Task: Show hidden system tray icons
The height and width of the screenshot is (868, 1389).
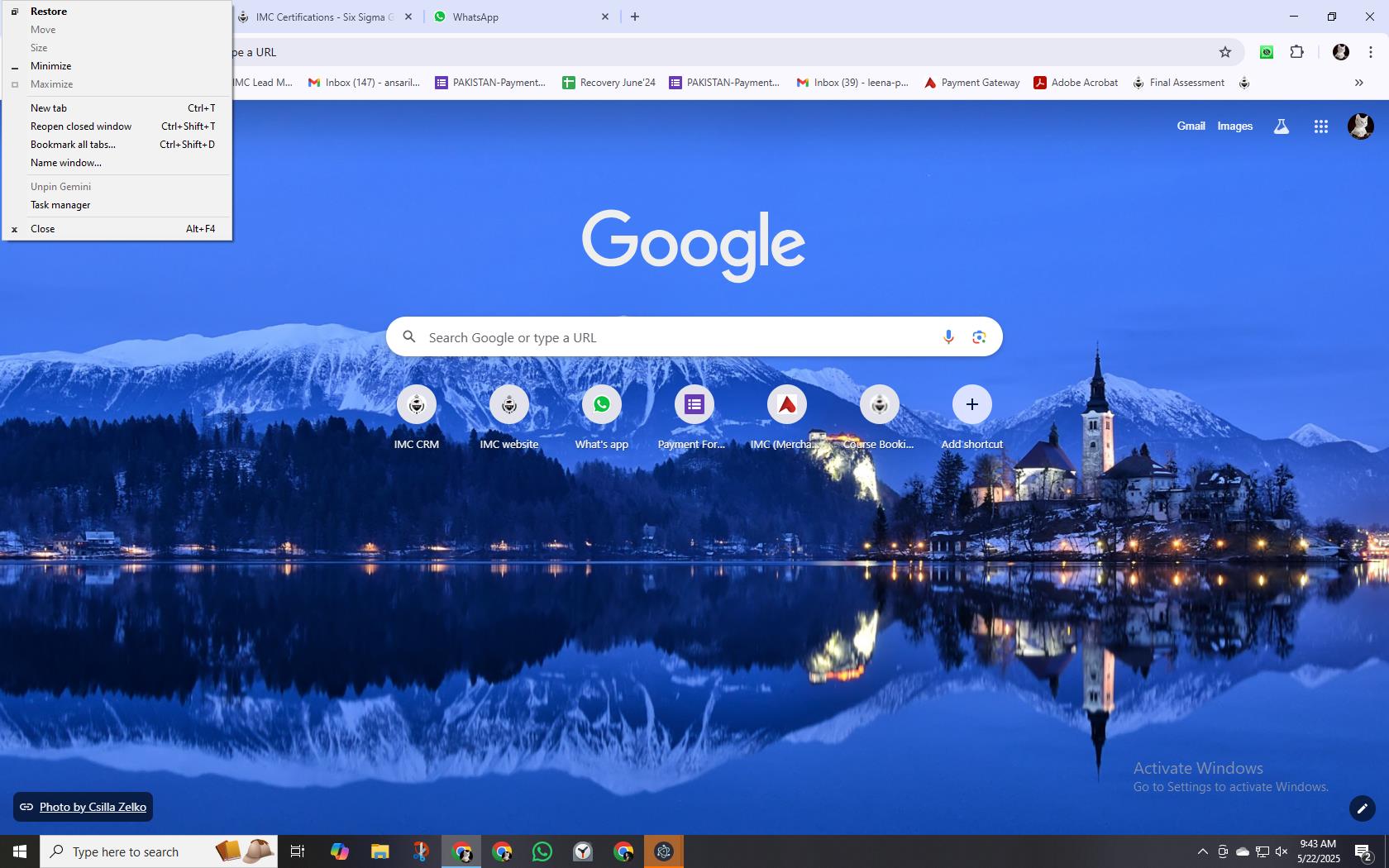Action: click(x=1203, y=851)
